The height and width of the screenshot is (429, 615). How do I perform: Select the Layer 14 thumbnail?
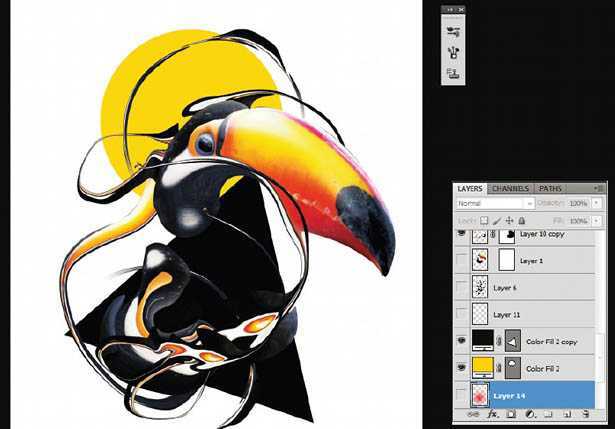point(480,395)
